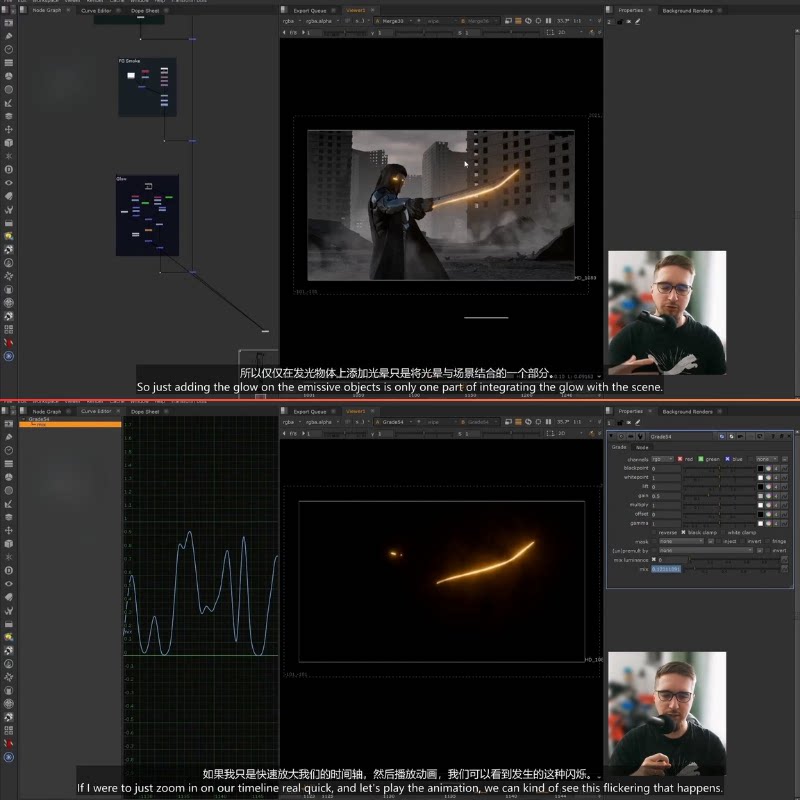Screen dimensions: 800x800
Task: Click the gain value field showing 0.5
Action: pos(666,495)
